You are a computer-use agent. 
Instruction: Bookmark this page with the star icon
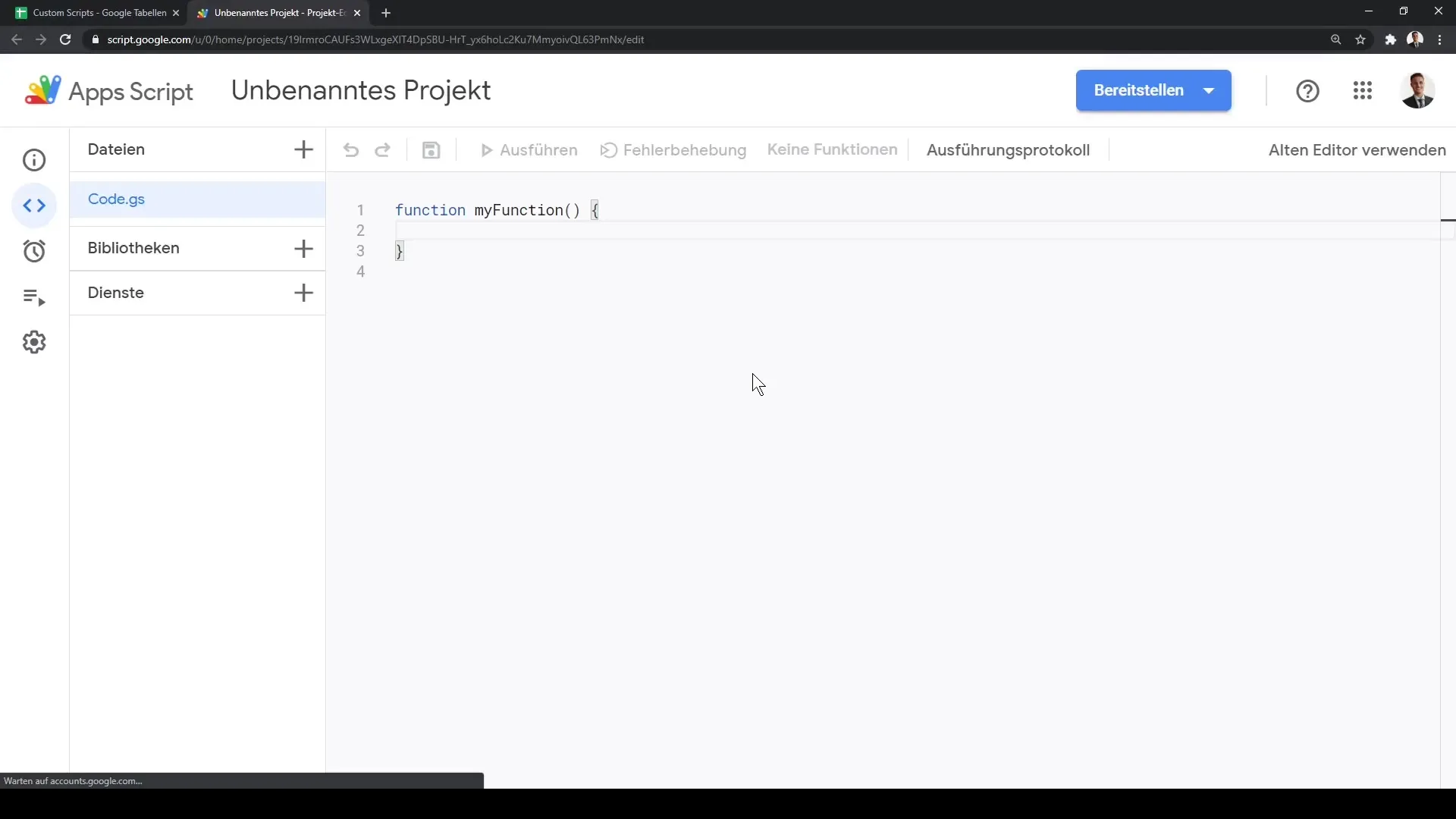tap(1360, 39)
